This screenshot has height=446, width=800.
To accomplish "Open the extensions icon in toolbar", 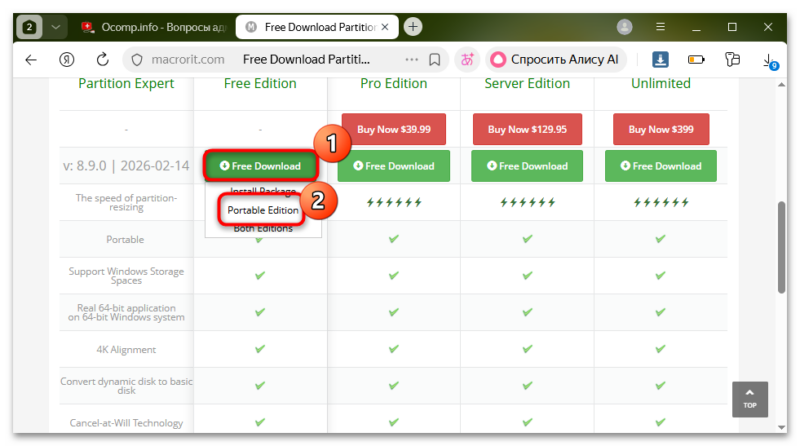I will 732,60.
